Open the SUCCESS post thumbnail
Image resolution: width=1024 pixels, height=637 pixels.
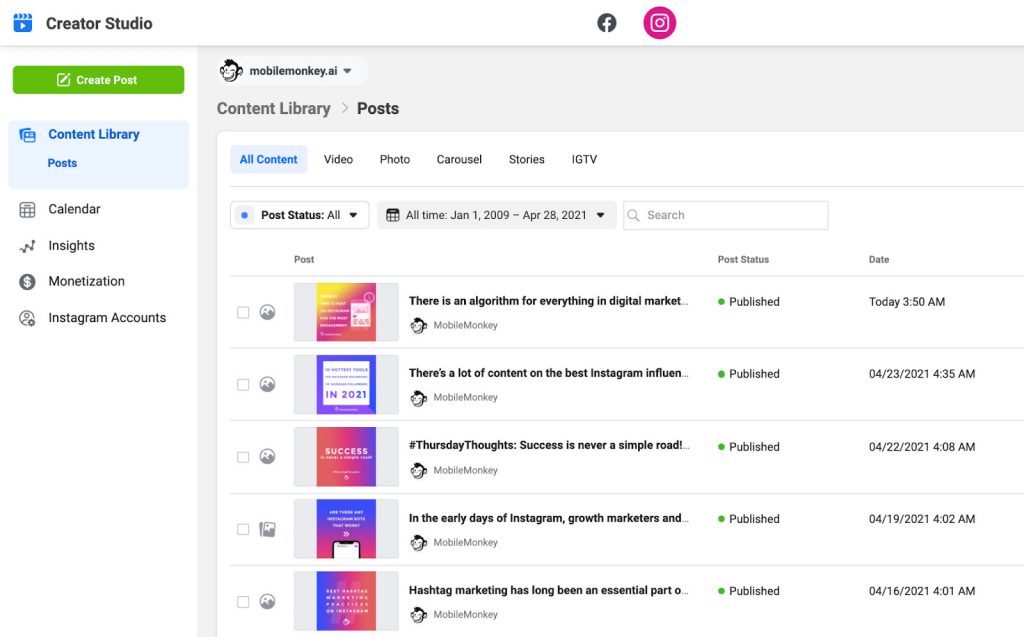346,457
